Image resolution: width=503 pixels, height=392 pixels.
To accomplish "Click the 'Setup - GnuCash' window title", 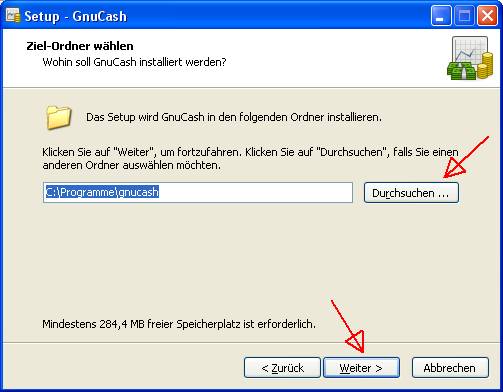I will [76, 16].
